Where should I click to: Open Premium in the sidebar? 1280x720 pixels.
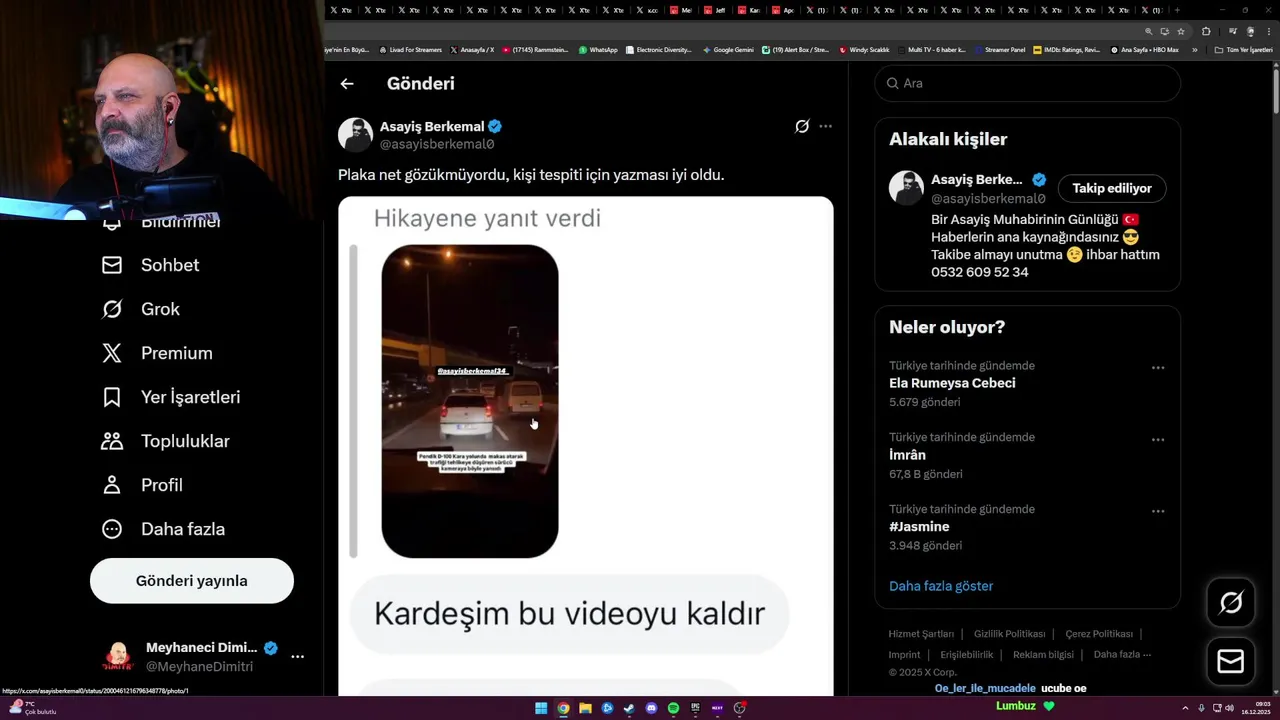[x=157, y=353]
